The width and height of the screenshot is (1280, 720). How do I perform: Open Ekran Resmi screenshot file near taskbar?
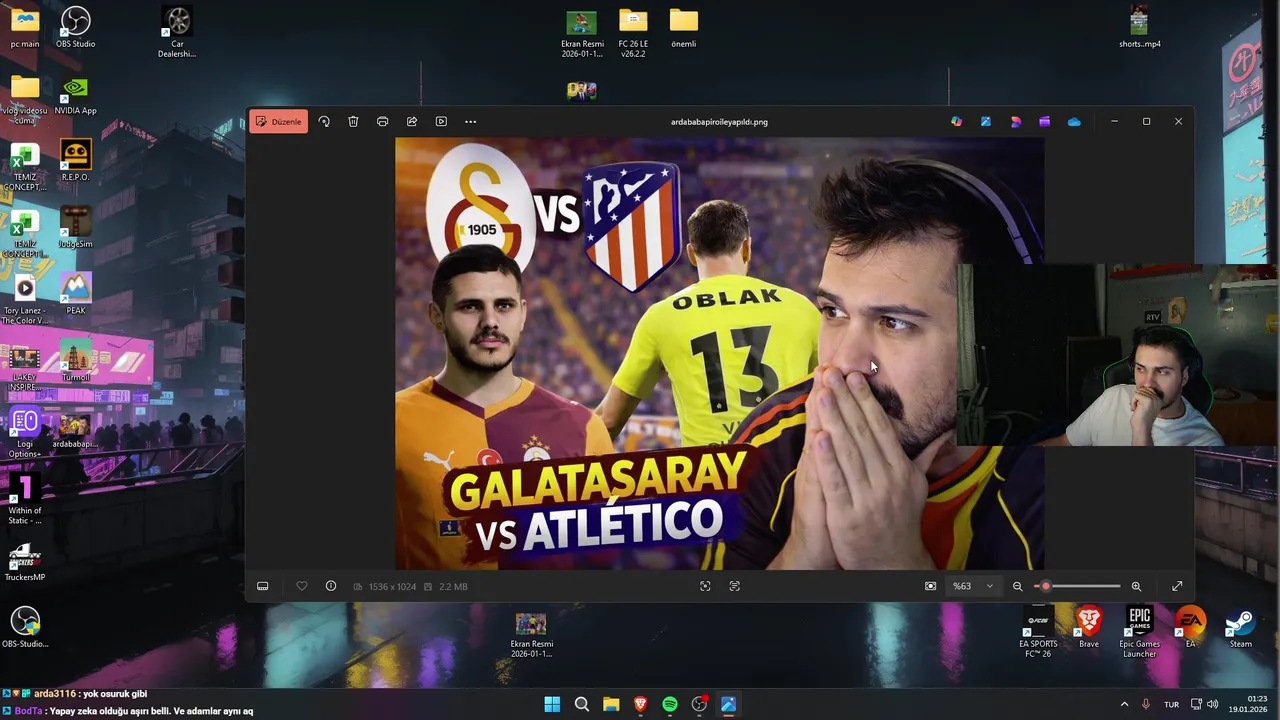click(x=531, y=635)
